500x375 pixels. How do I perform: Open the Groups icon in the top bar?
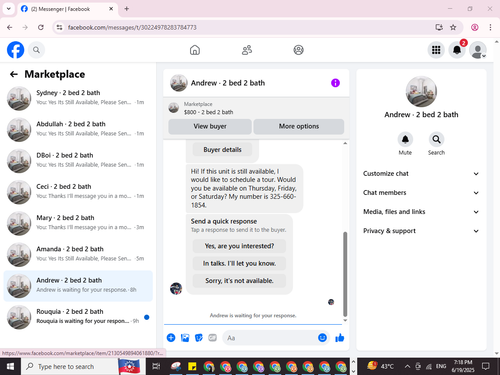point(298,50)
